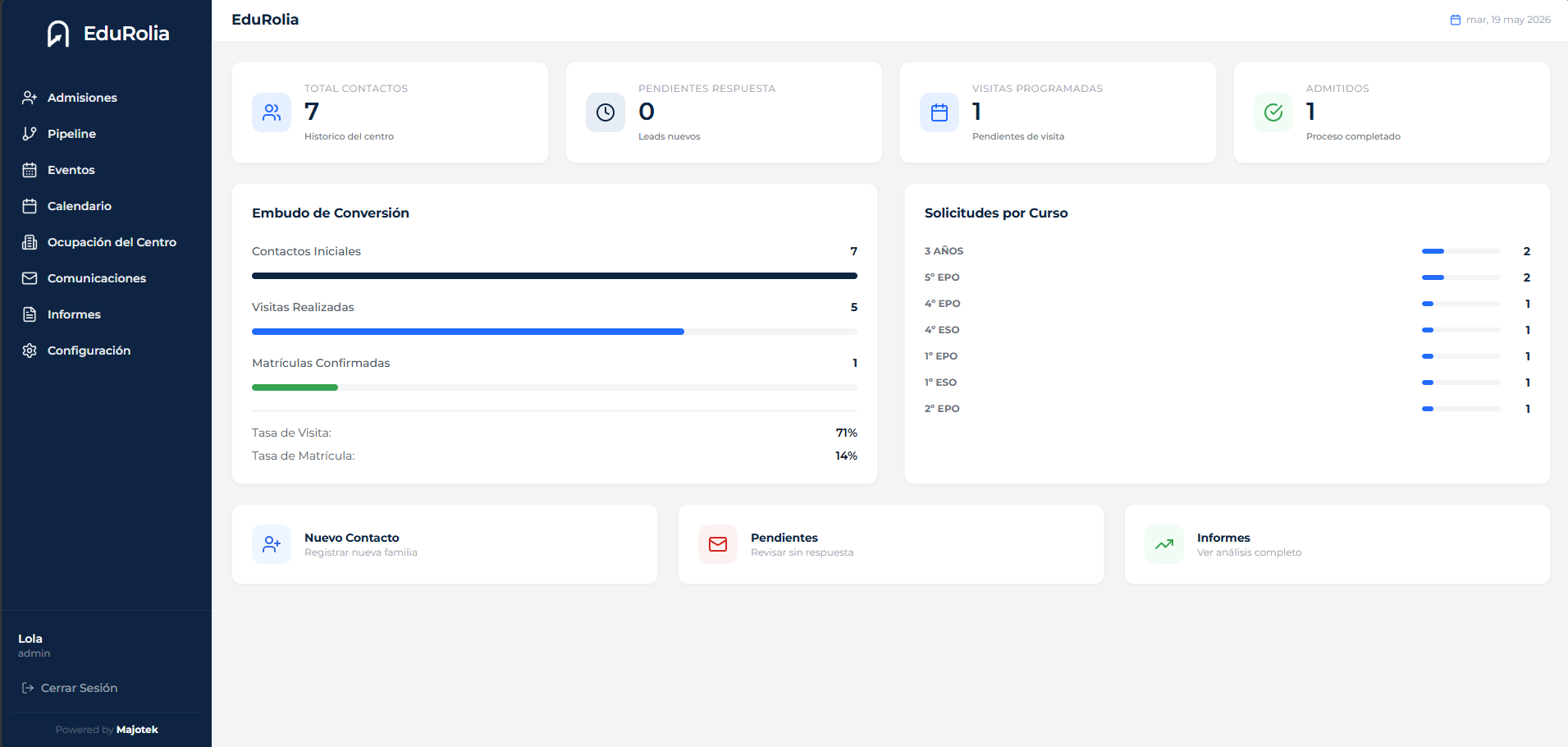Click the 1º EPO course row label

point(941,356)
